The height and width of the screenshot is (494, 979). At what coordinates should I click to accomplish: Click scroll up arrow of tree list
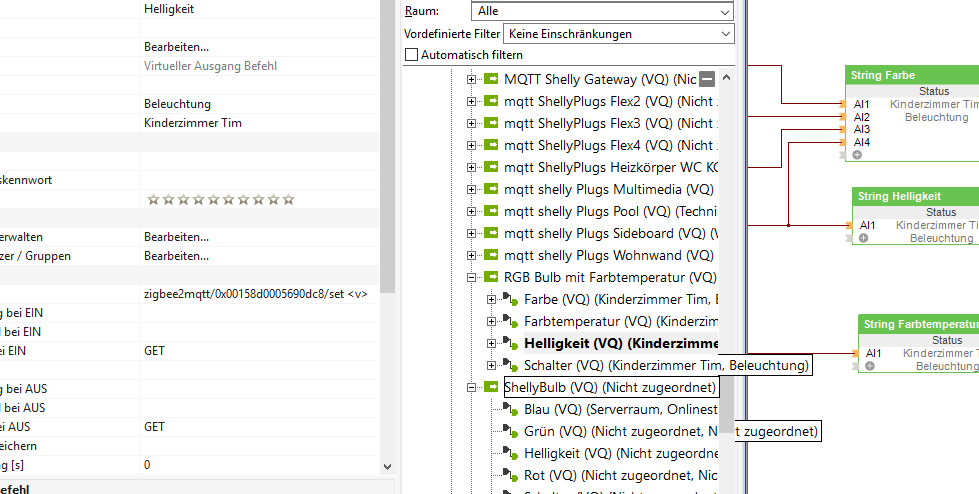coord(726,78)
